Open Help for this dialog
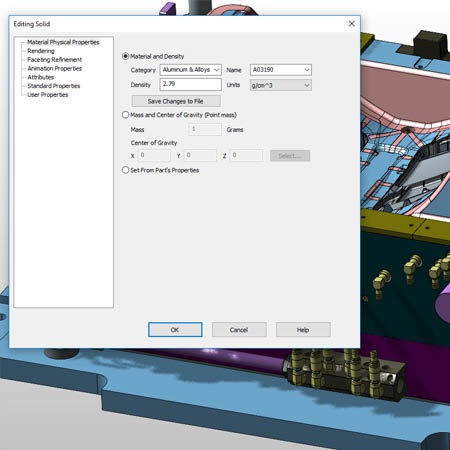The width and height of the screenshot is (450, 450). tap(303, 330)
